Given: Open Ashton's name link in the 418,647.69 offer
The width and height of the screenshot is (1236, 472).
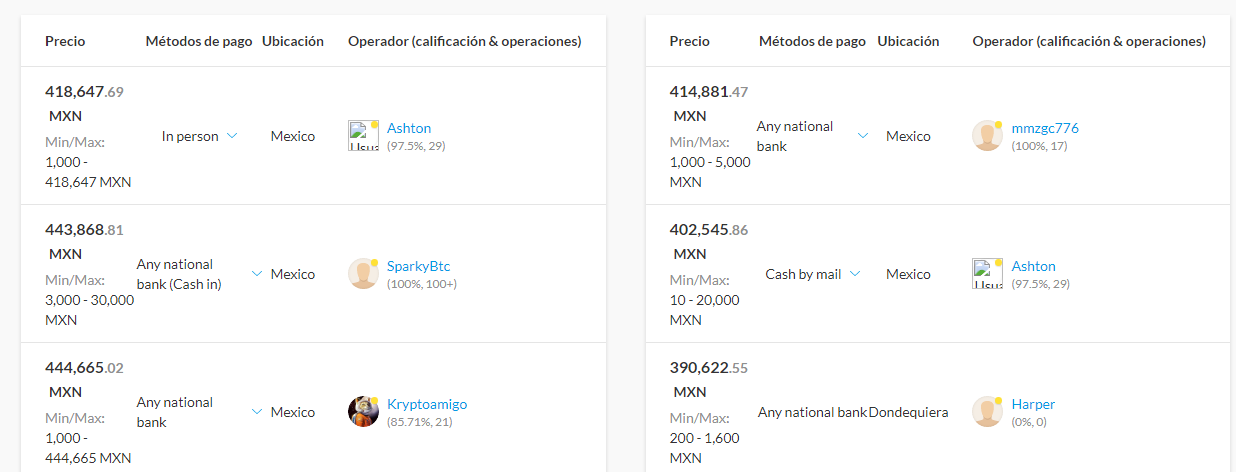Looking at the screenshot, I should (409, 128).
